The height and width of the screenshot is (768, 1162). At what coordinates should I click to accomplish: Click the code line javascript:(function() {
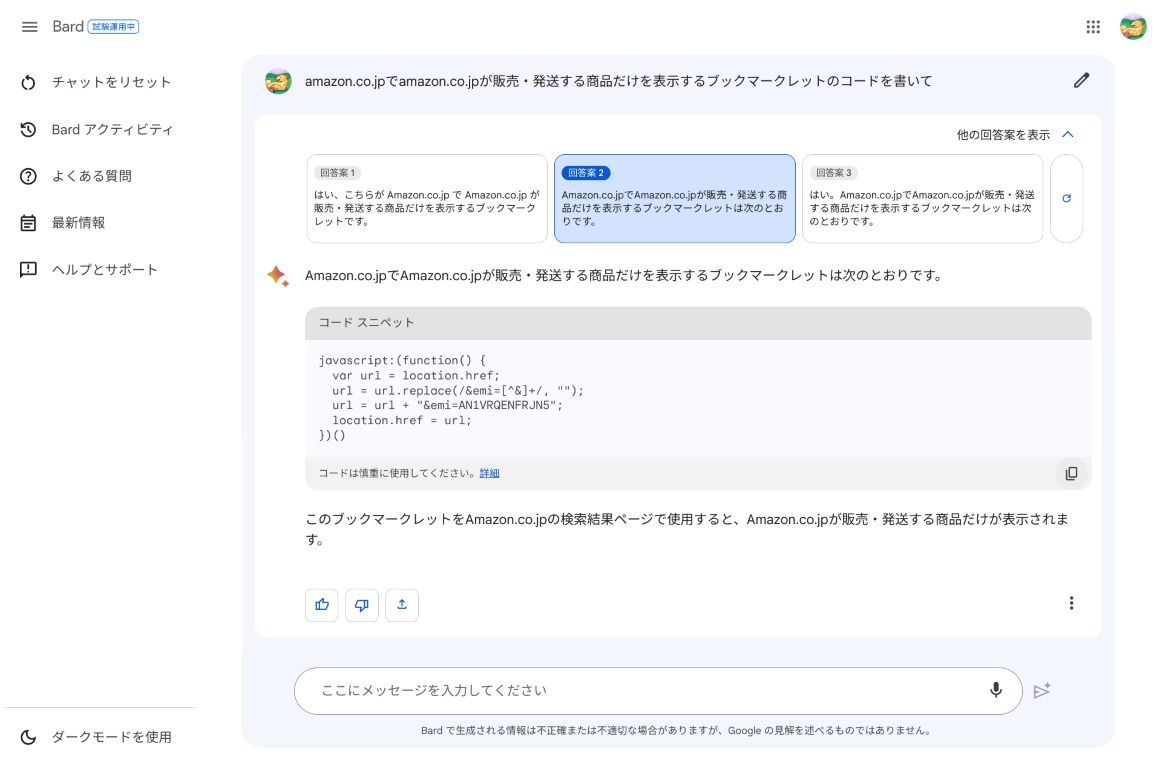(x=402, y=361)
